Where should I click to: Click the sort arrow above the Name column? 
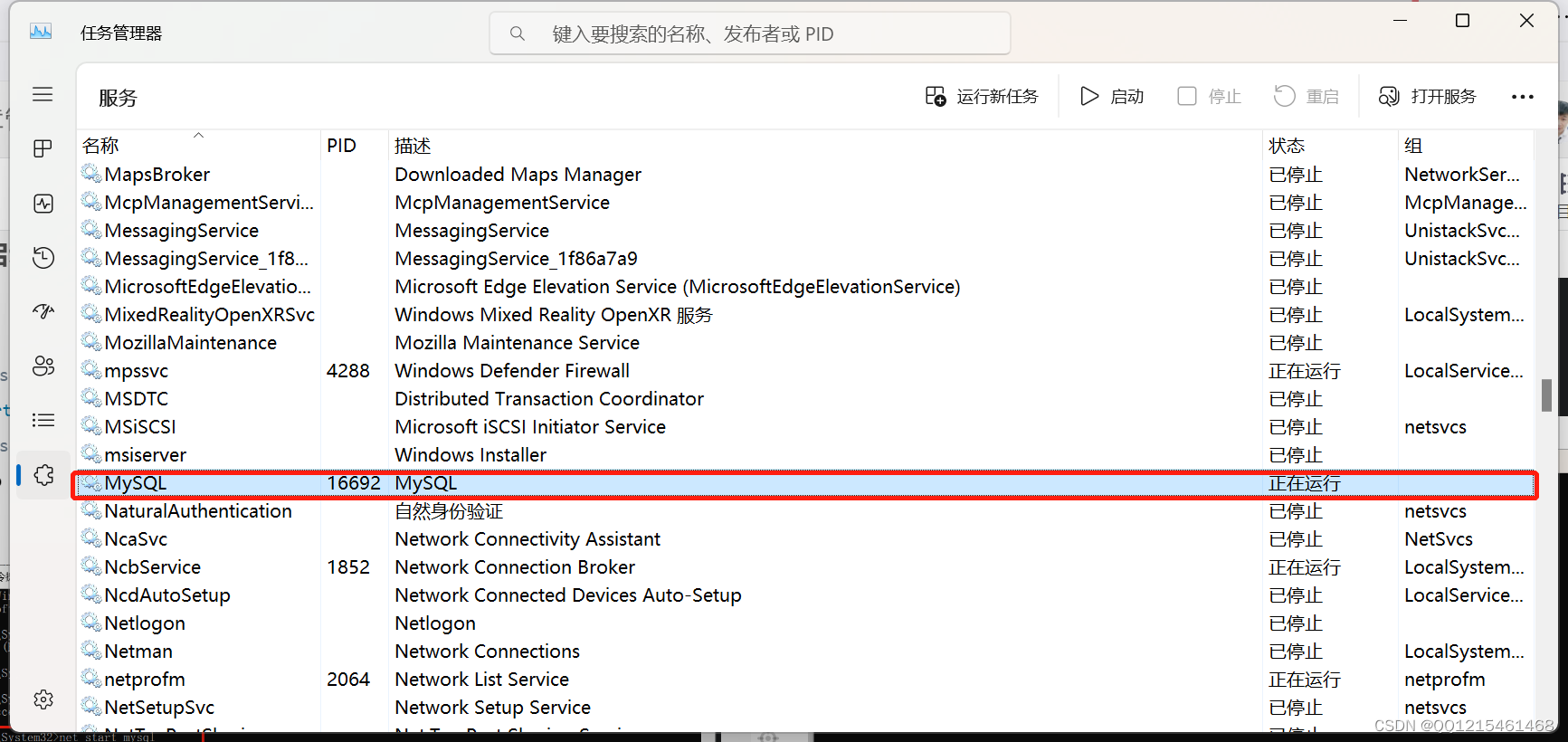point(198,136)
